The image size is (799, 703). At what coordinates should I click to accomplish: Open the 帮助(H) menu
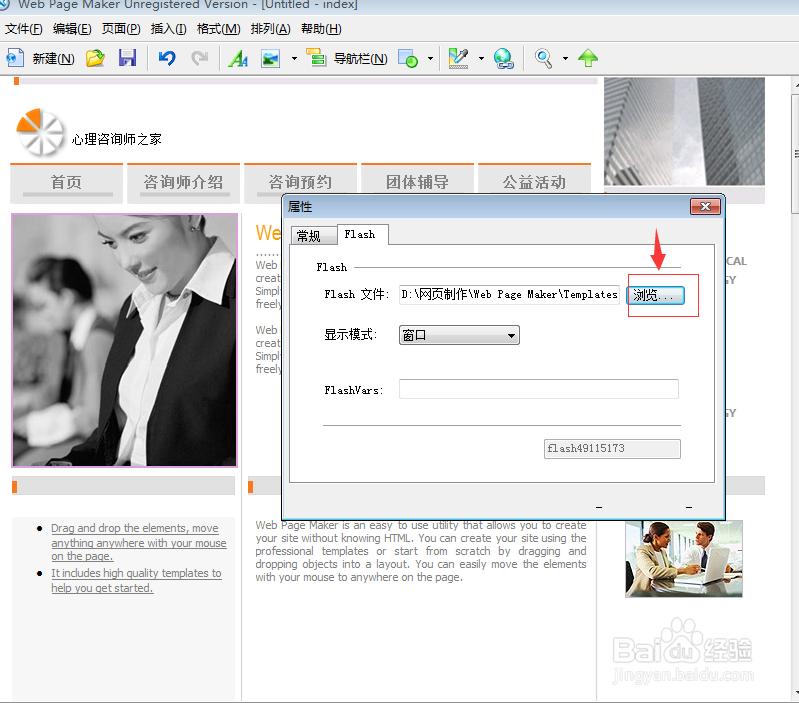tap(321, 29)
